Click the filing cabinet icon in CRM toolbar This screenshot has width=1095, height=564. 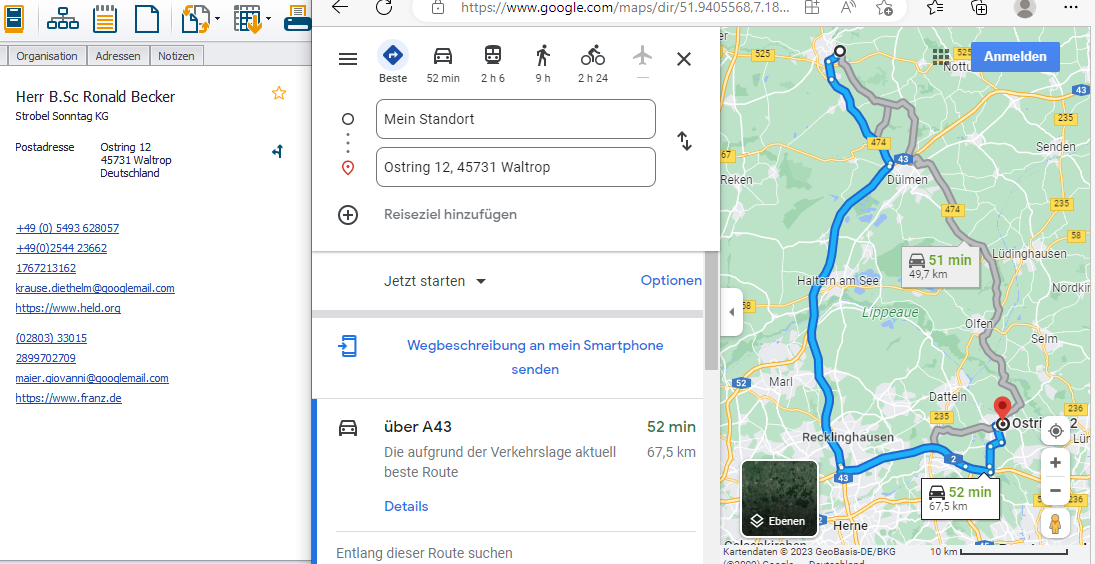tap(13, 18)
